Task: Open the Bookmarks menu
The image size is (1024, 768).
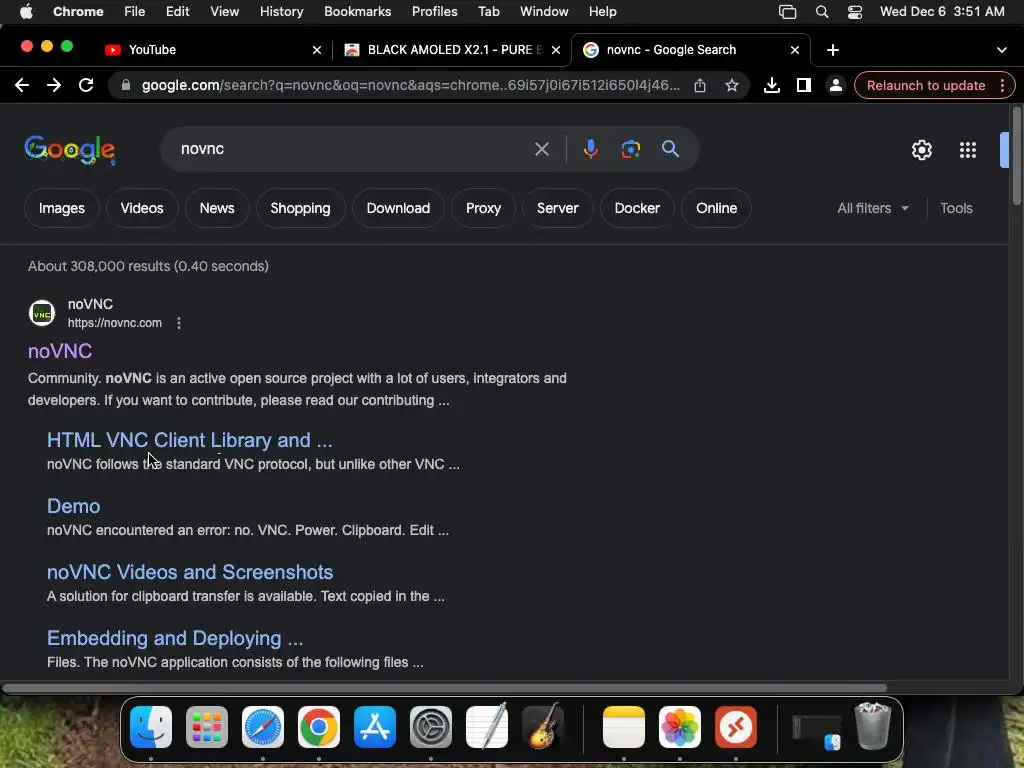Action: click(x=357, y=12)
